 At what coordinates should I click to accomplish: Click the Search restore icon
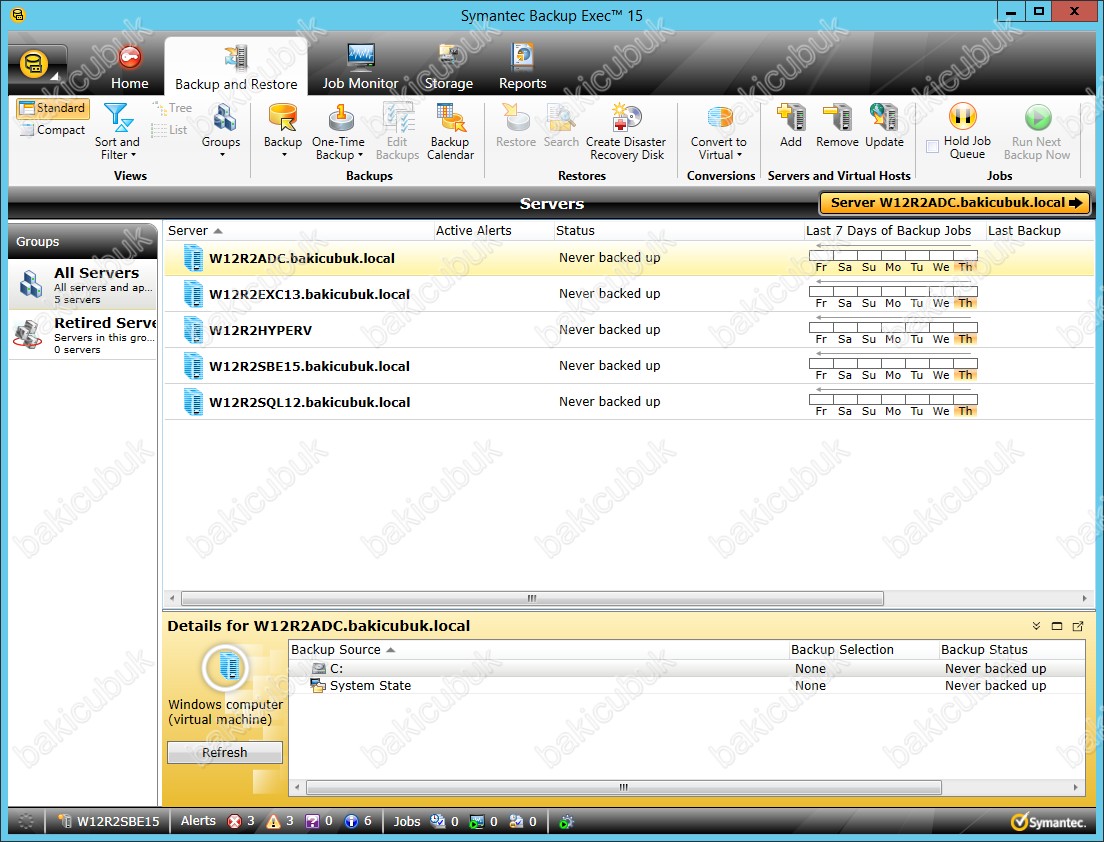coord(561,118)
